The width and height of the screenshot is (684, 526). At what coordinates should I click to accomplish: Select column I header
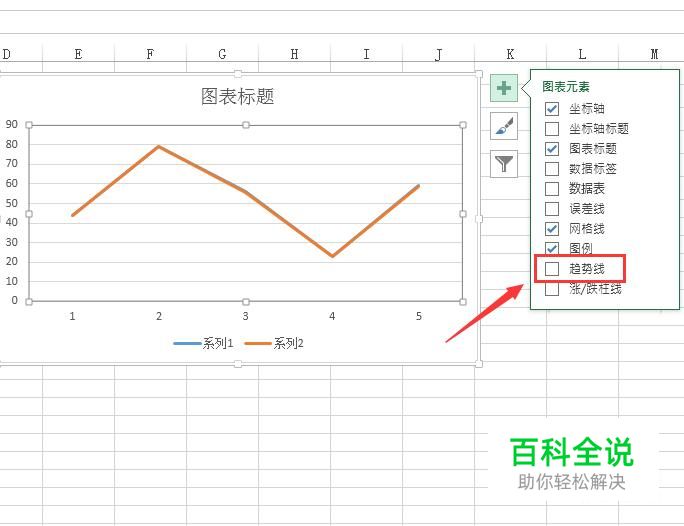point(366,54)
